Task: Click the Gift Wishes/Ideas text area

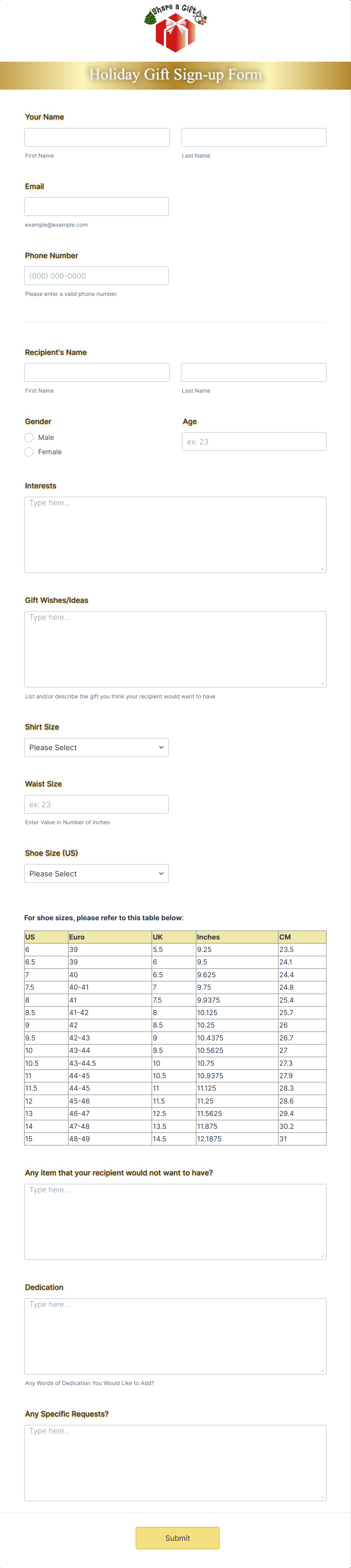Action: pos(175,648)
